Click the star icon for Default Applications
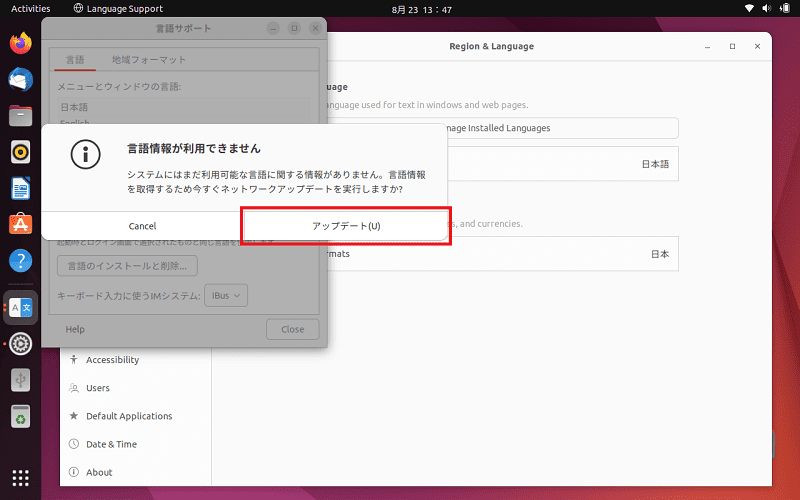The image size is (800, 500). [x=74, y=416]
